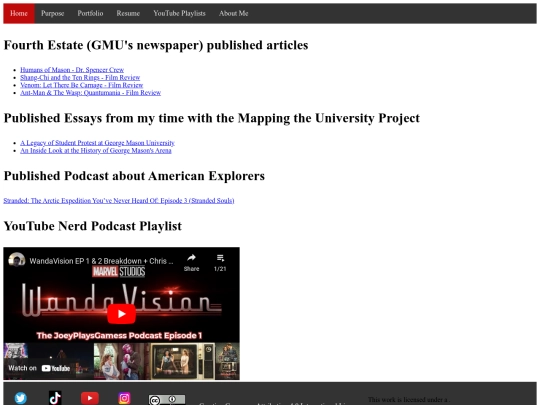
Task: Click the 'This work is licensed under a' text
Action: 409,400
